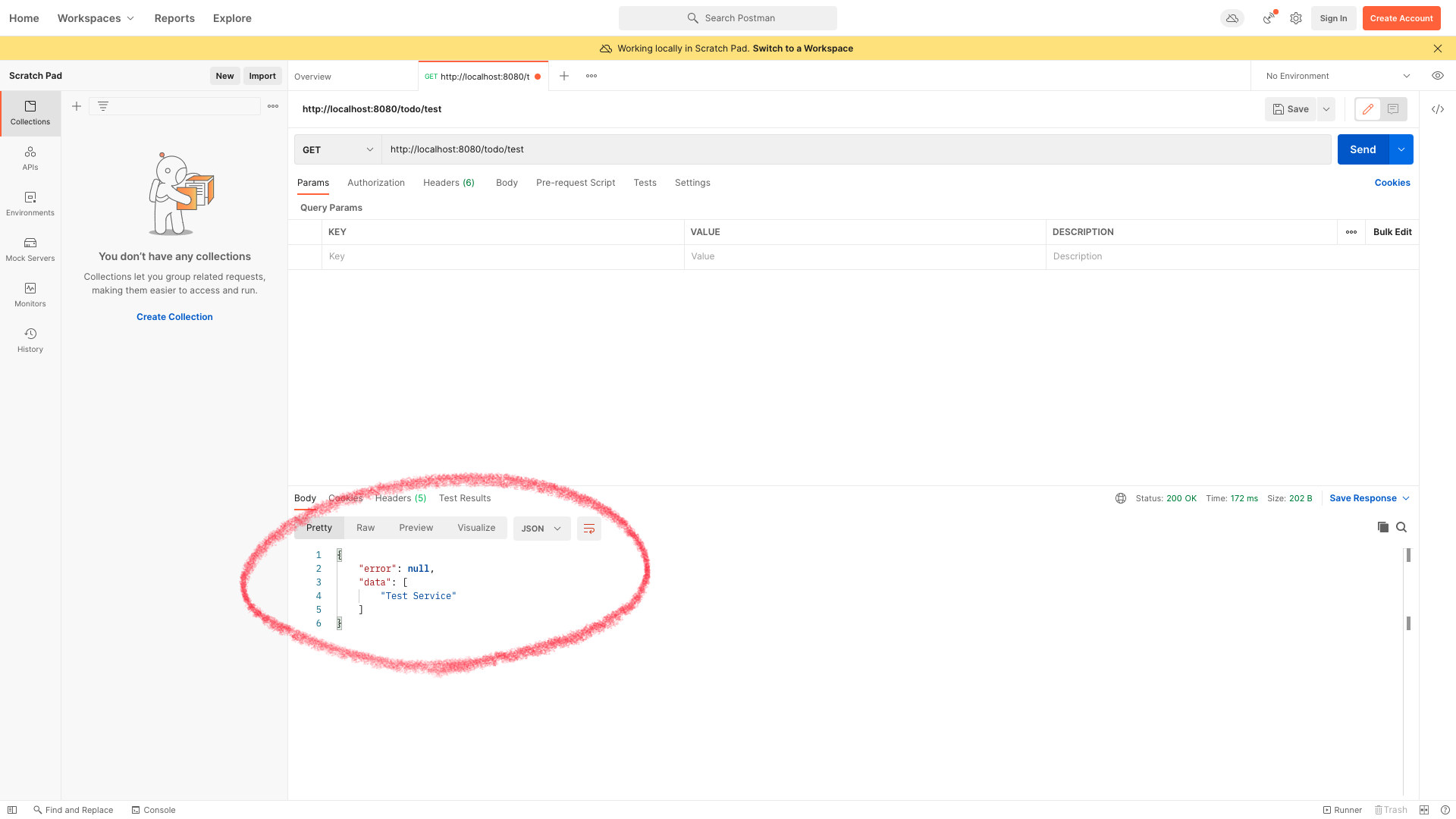Click the Send button
This screenshot has height=819, width=1456.
[x=1362, y=149]
